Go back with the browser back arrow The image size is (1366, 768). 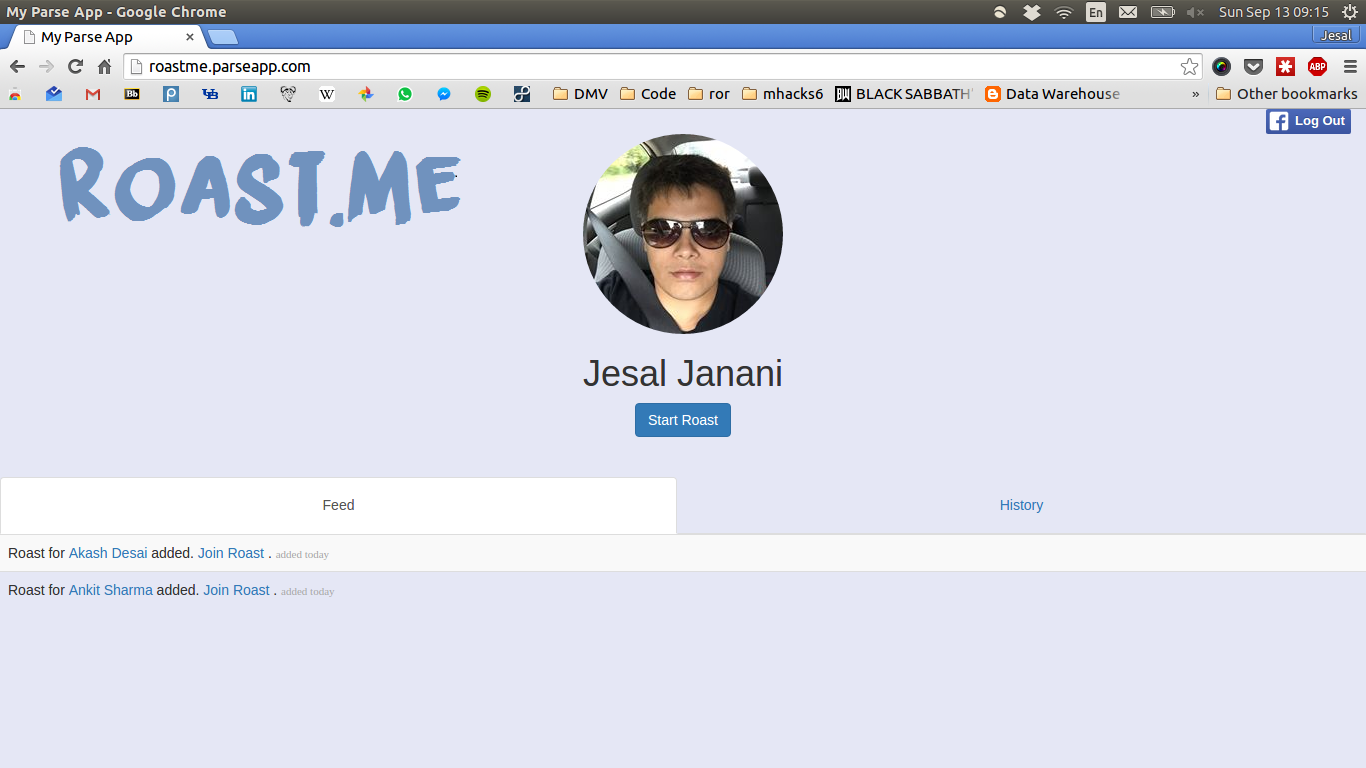[17, 67]
